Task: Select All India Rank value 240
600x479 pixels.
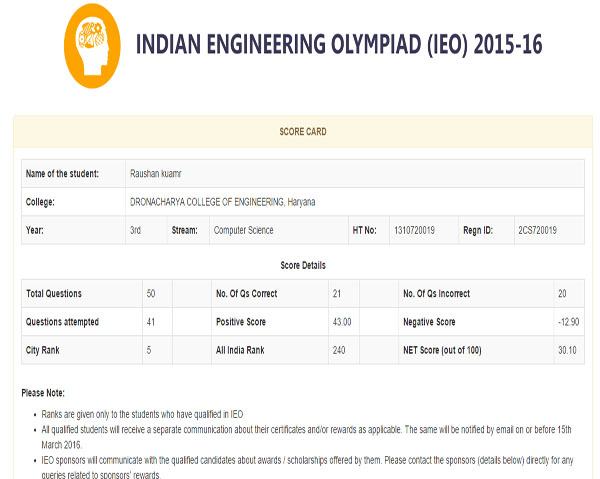Action: point(339,350)
